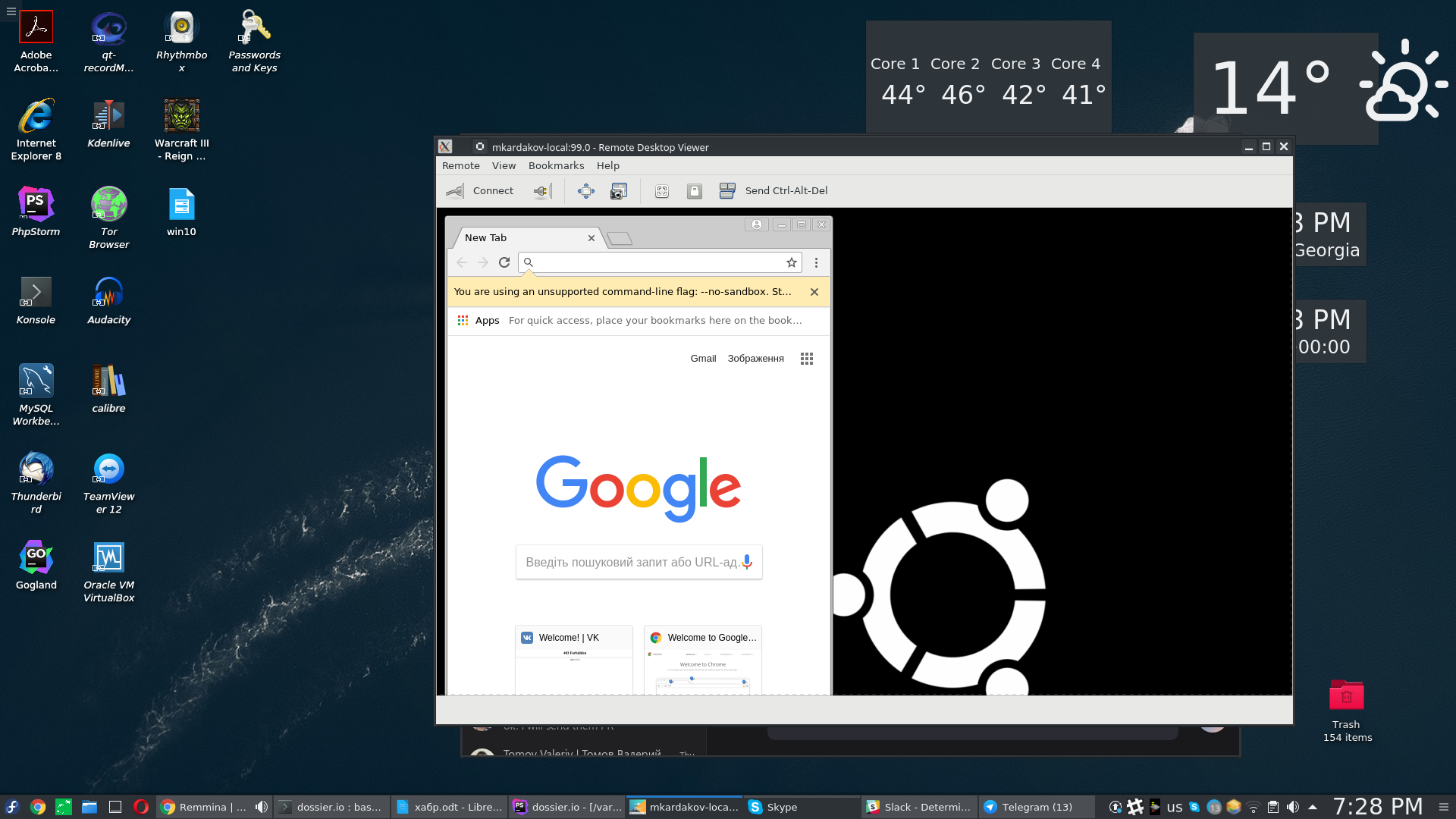This screenshot has width=1456, height=819.
Task: Click the back arrow in remote Chrome
Action: pyautogui.click(x=462, y=262)
